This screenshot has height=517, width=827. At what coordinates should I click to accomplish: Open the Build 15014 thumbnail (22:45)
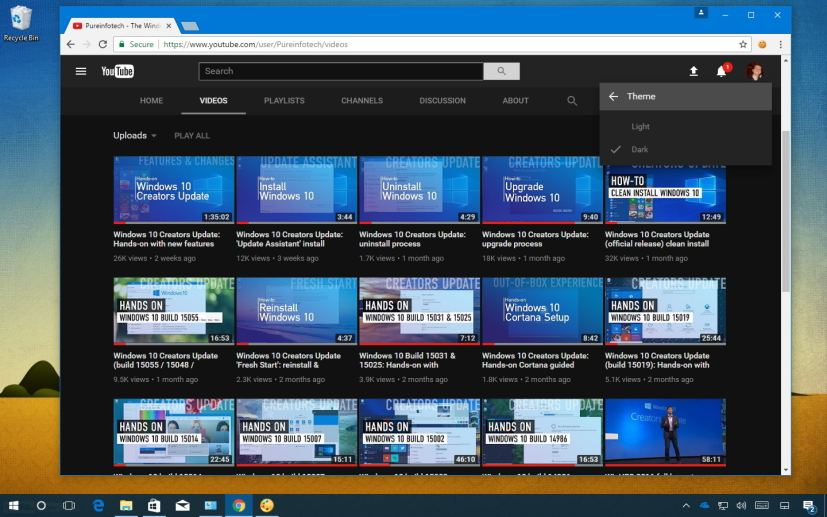(174, 433)
